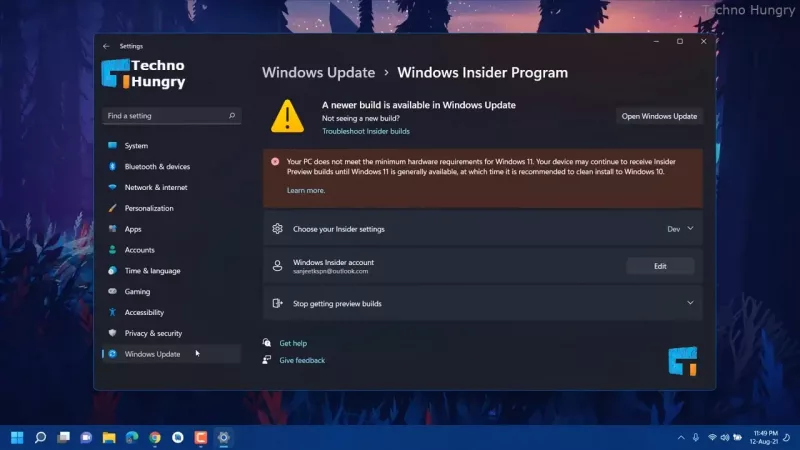
Task: Click the Stop getting preview builds icon
Action: (277, 303)
